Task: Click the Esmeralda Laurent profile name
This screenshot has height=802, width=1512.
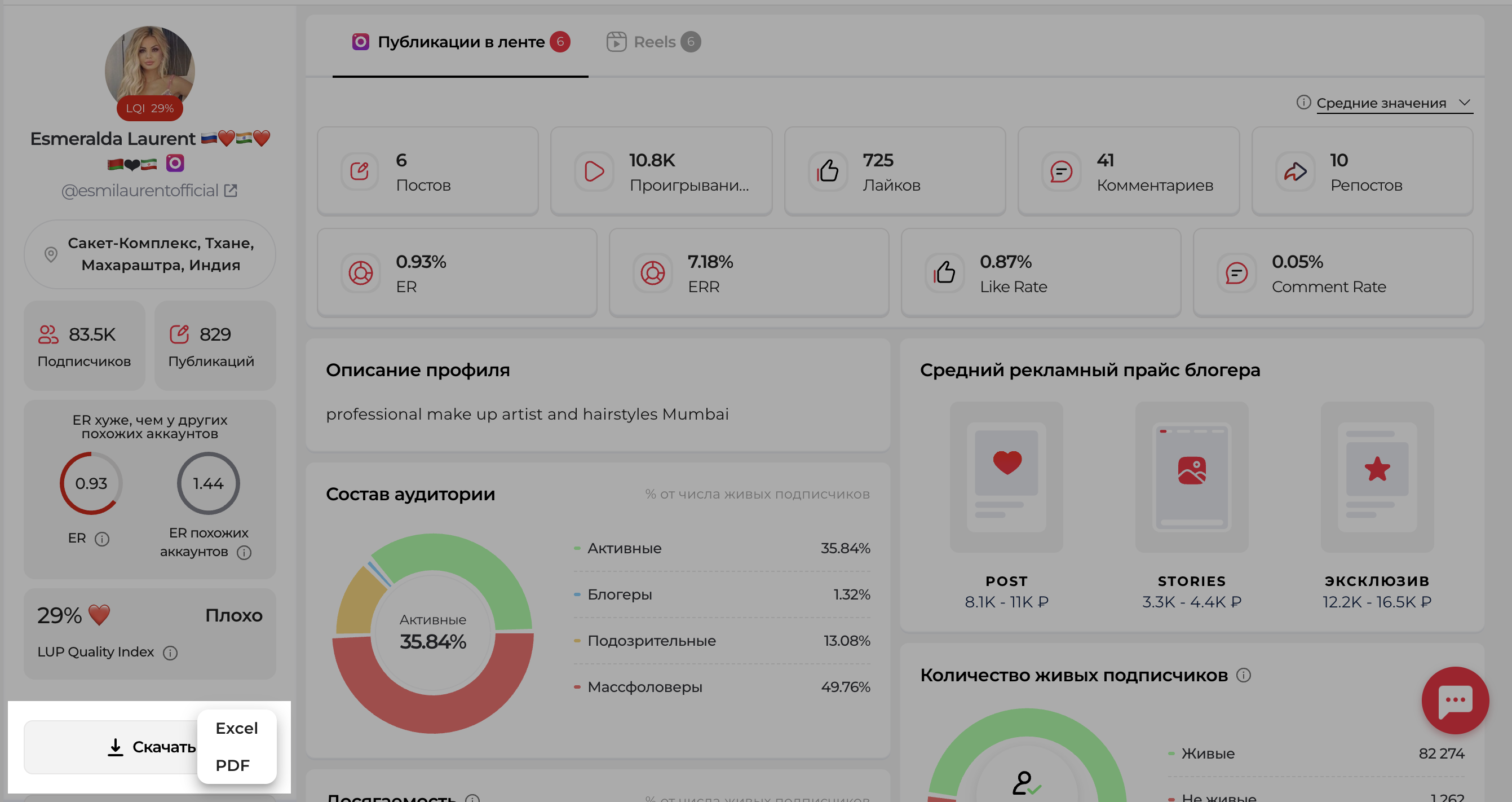Action: click(x=113, y=139)
